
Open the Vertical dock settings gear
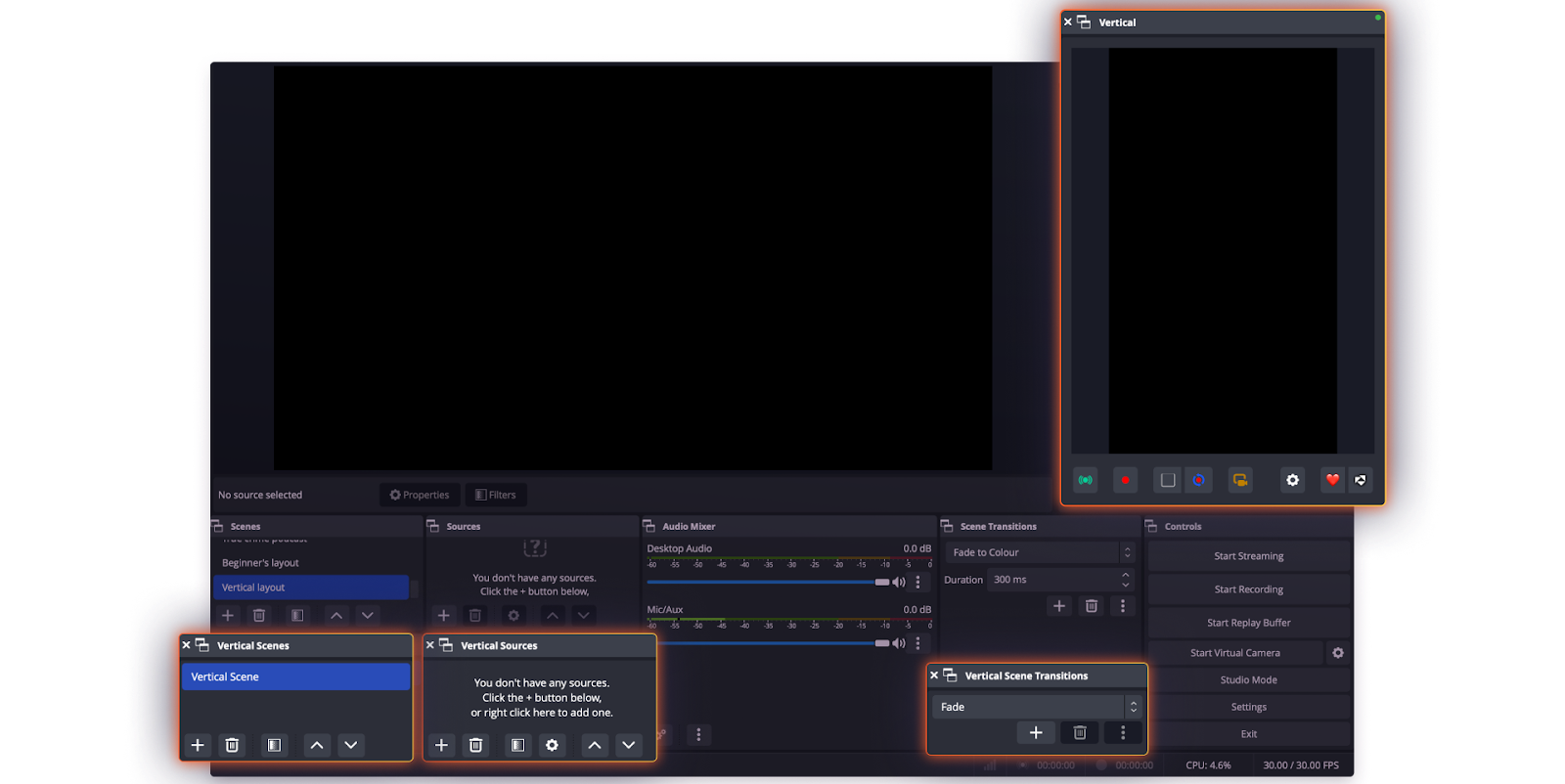[x=1292, y=480]
